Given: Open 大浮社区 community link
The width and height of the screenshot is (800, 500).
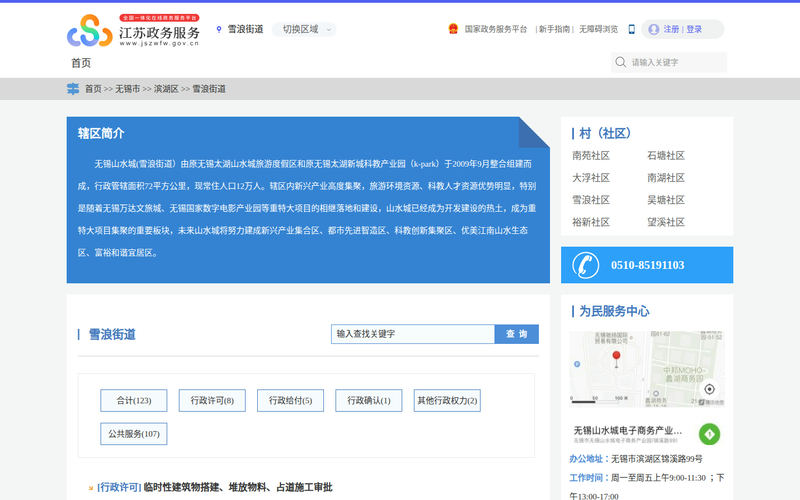Looking at the screenshot, I should (x=591, y=178).
